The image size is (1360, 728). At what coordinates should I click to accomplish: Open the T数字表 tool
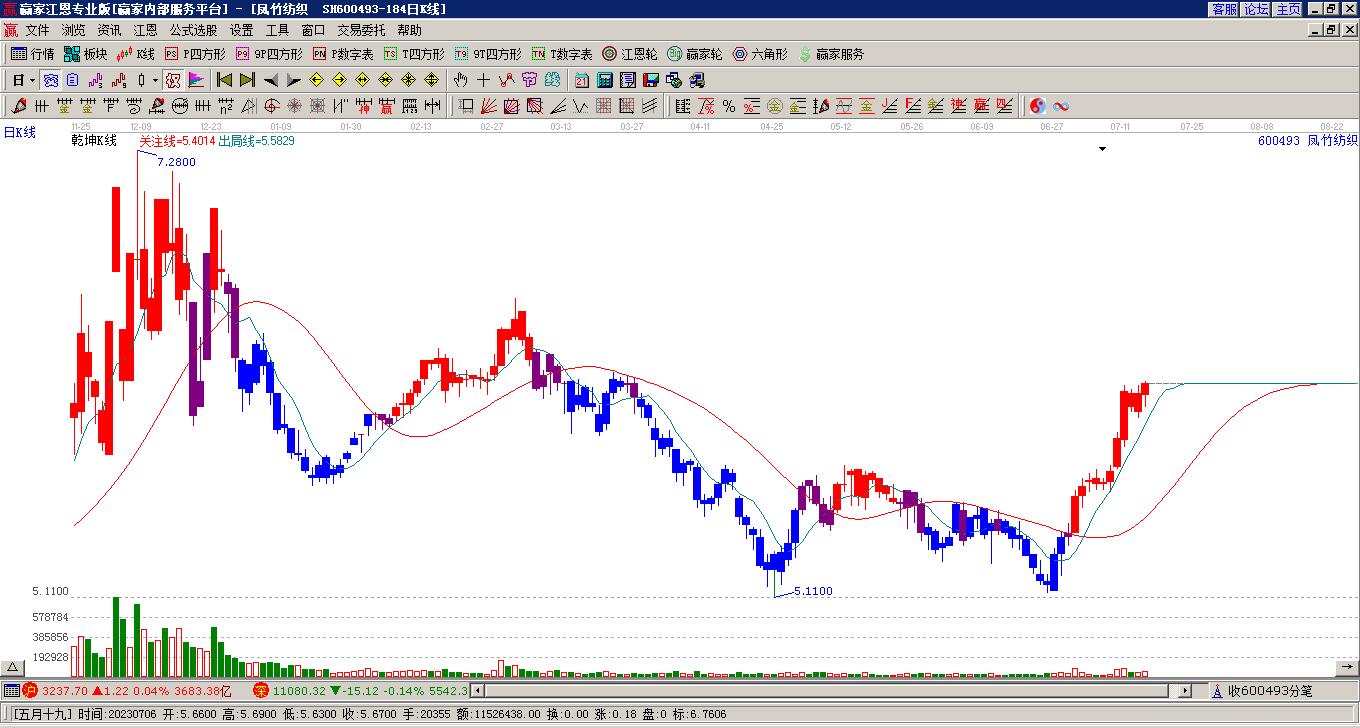pyautogui.click(x=562, y=54)
